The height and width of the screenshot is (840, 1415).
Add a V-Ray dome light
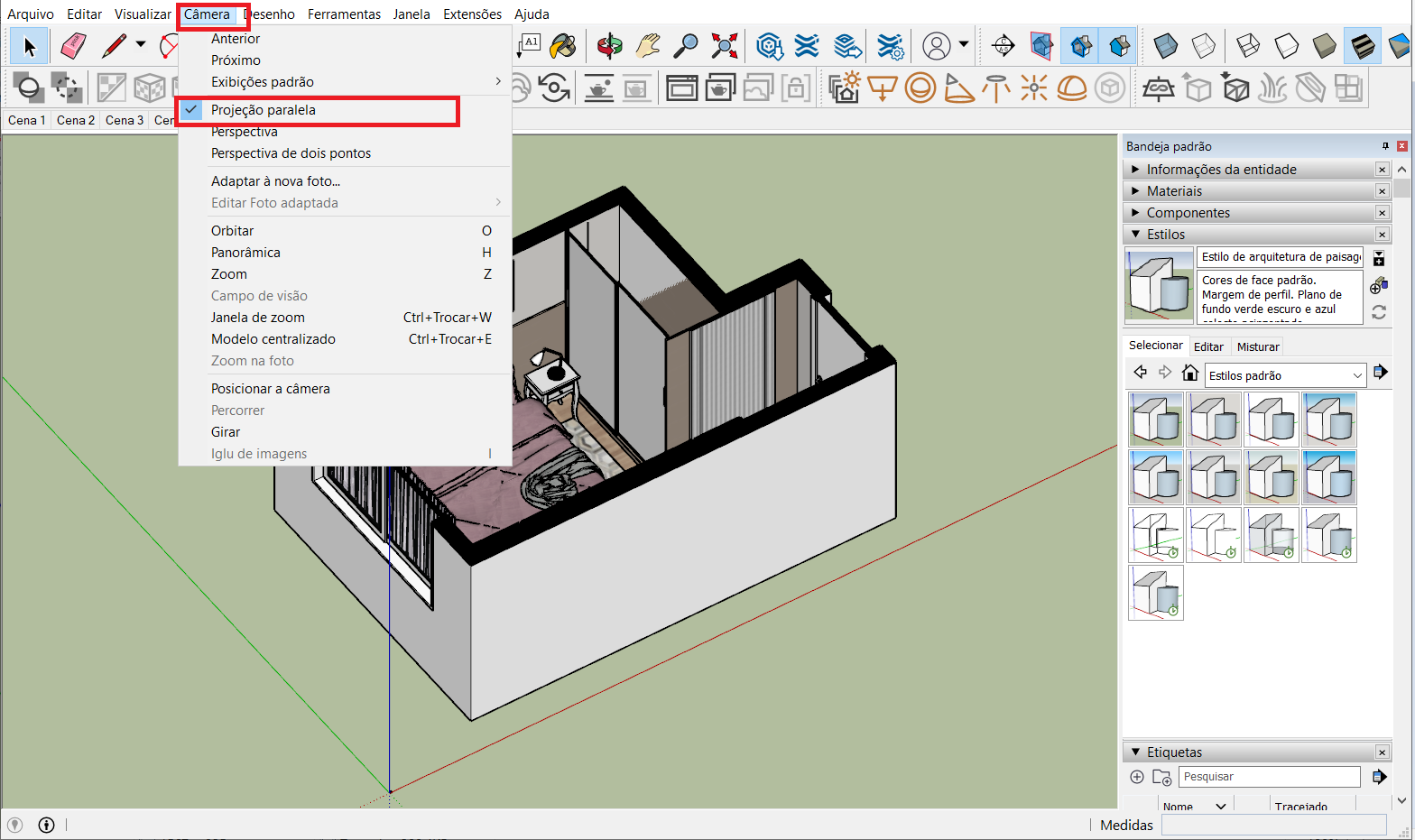pos(1072,88)
